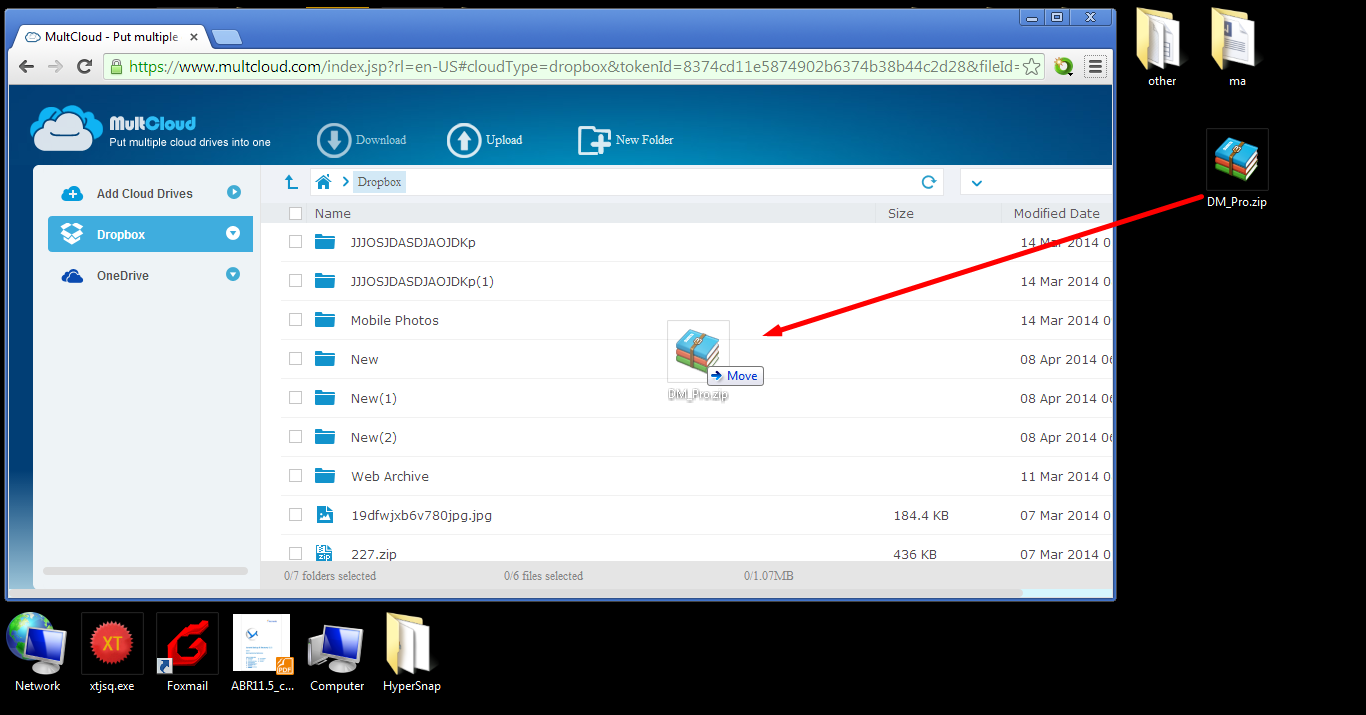Open a new browser tab
Viewport: 1366px width, 715px height.
coord(228,38)
